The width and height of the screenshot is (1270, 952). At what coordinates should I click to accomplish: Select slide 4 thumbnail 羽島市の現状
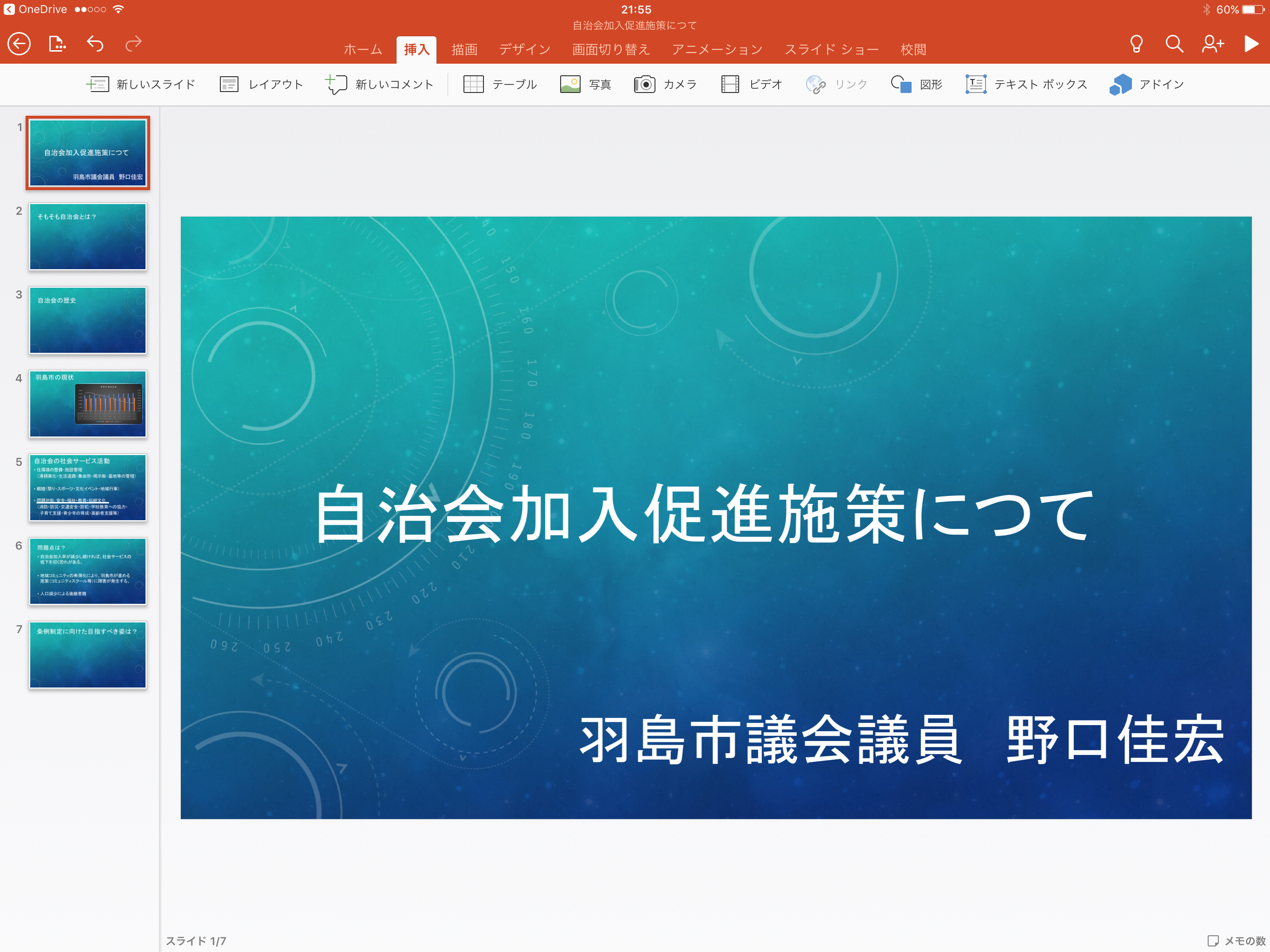88,403
